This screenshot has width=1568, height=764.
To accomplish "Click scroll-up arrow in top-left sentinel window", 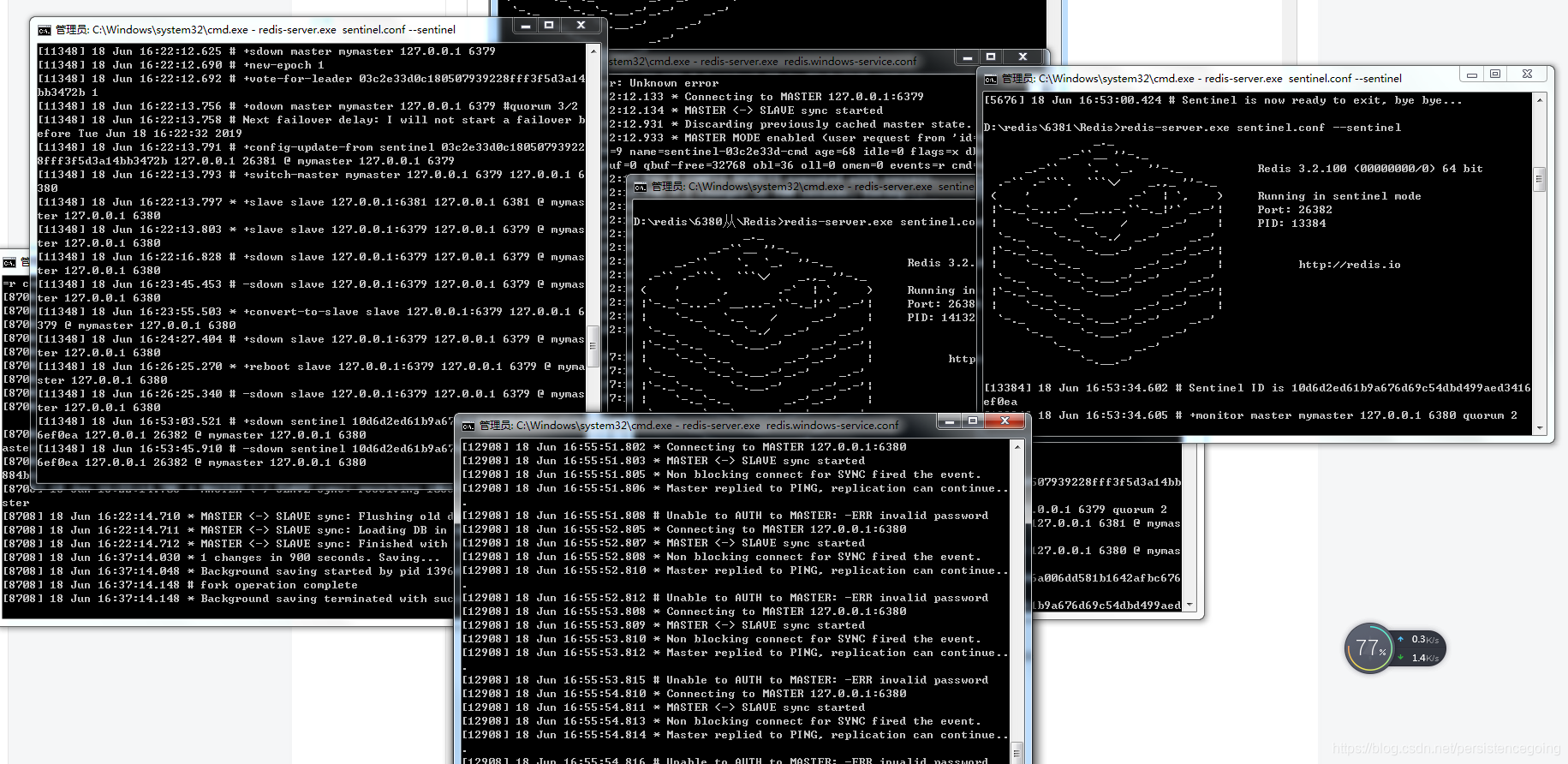I will (593, 51).
